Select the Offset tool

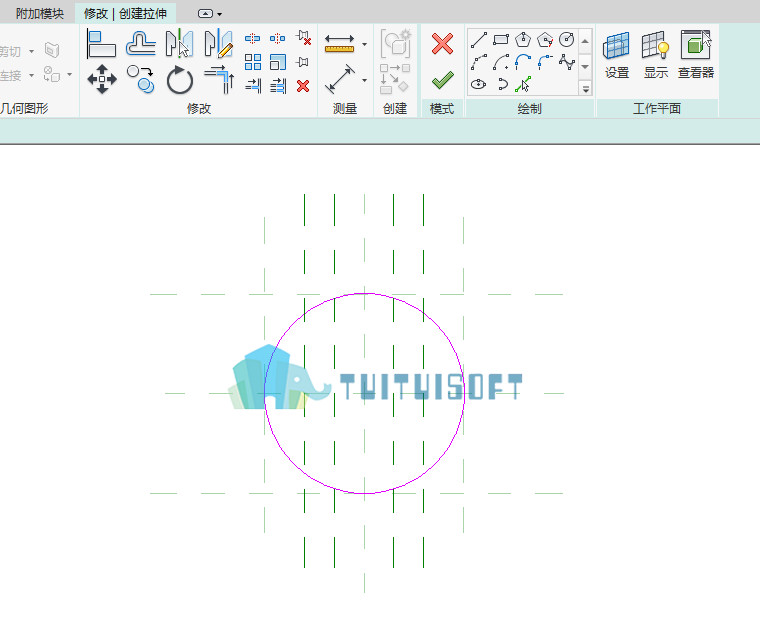pos(141,43)
